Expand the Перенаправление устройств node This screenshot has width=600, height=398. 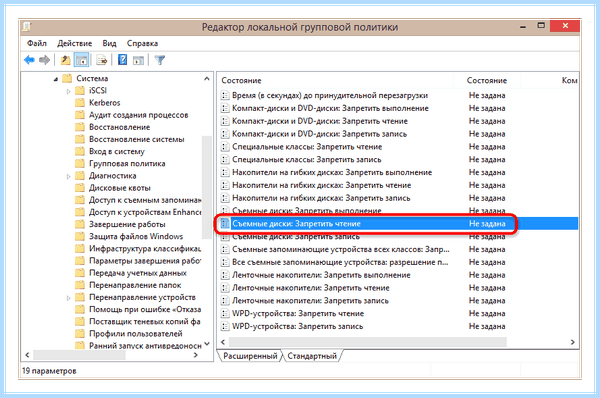pos(68,298)
